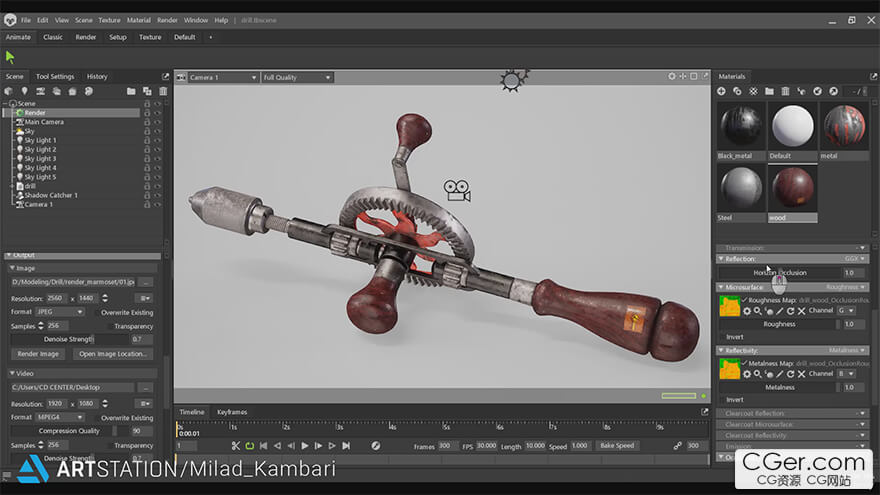This screenshot has height=495, width=880.
Task: Click the camera gizmo in viewport
Action: [x=457, y=191]
